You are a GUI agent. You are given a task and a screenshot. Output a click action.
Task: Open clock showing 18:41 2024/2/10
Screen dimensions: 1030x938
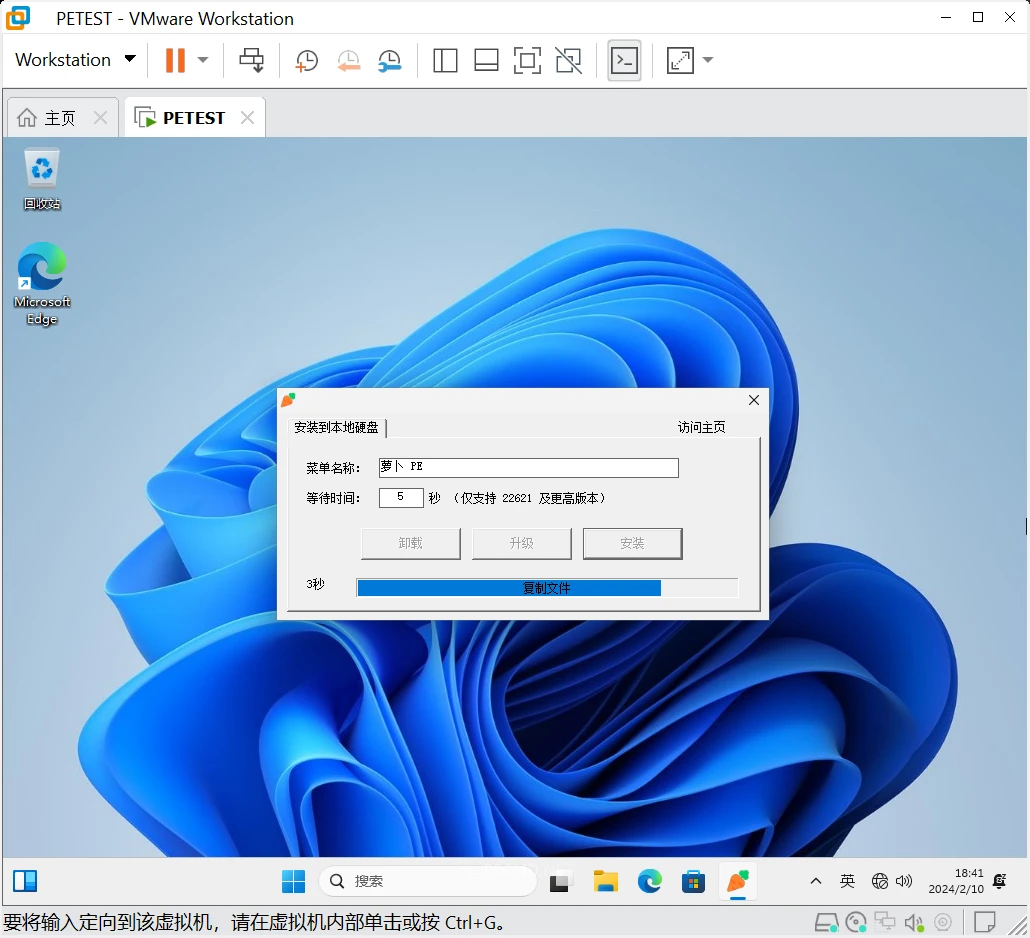point(956,881)
